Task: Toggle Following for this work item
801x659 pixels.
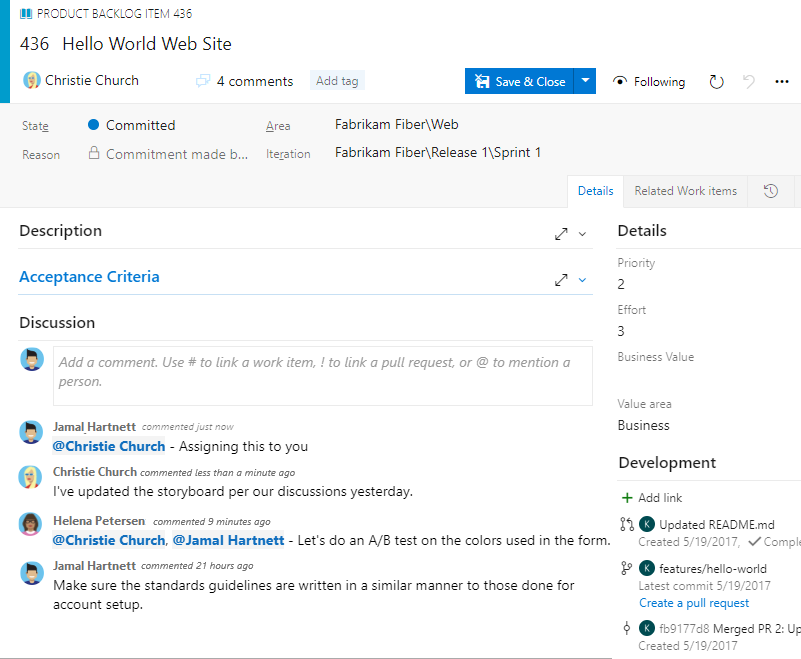Action: click(x=648, y=81)
